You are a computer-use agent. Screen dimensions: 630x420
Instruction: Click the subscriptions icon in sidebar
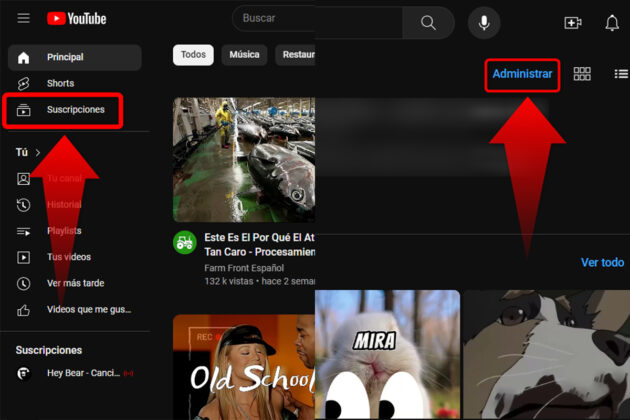(x=23, y=110)
